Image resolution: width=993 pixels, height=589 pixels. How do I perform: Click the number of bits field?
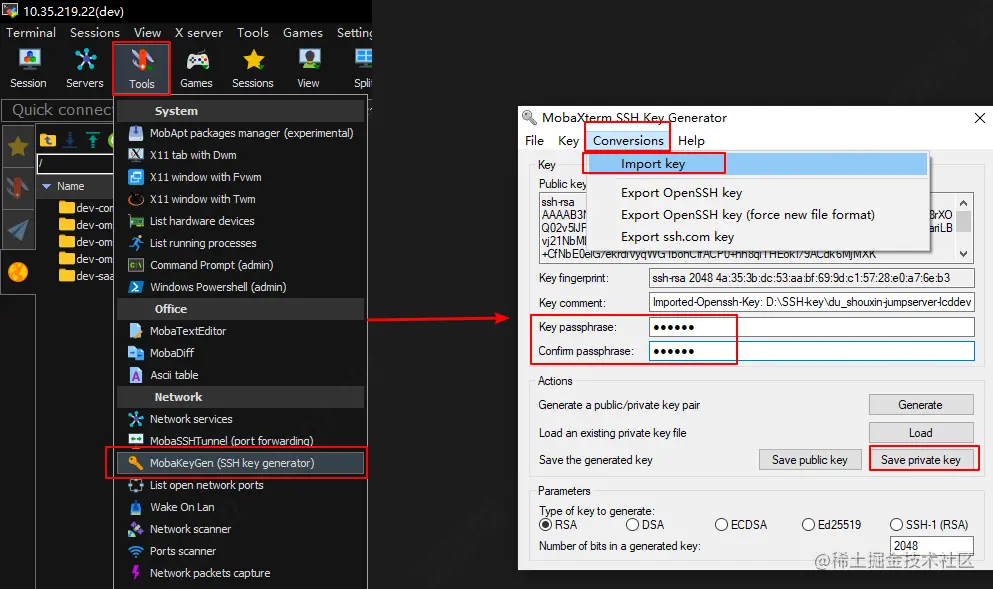coord(932,546)
